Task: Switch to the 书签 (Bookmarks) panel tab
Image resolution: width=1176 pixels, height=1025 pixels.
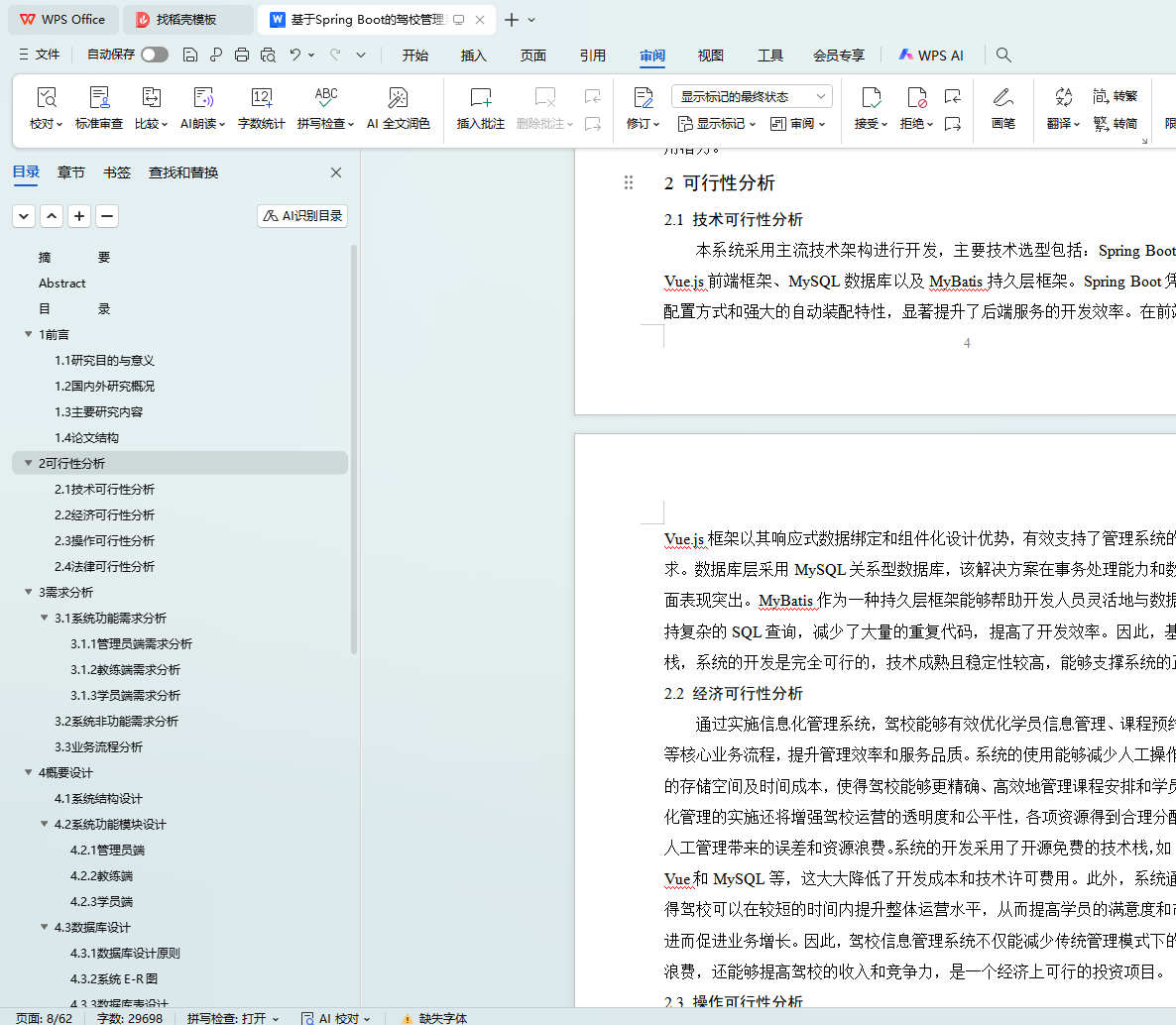Action: pos(117,172)
